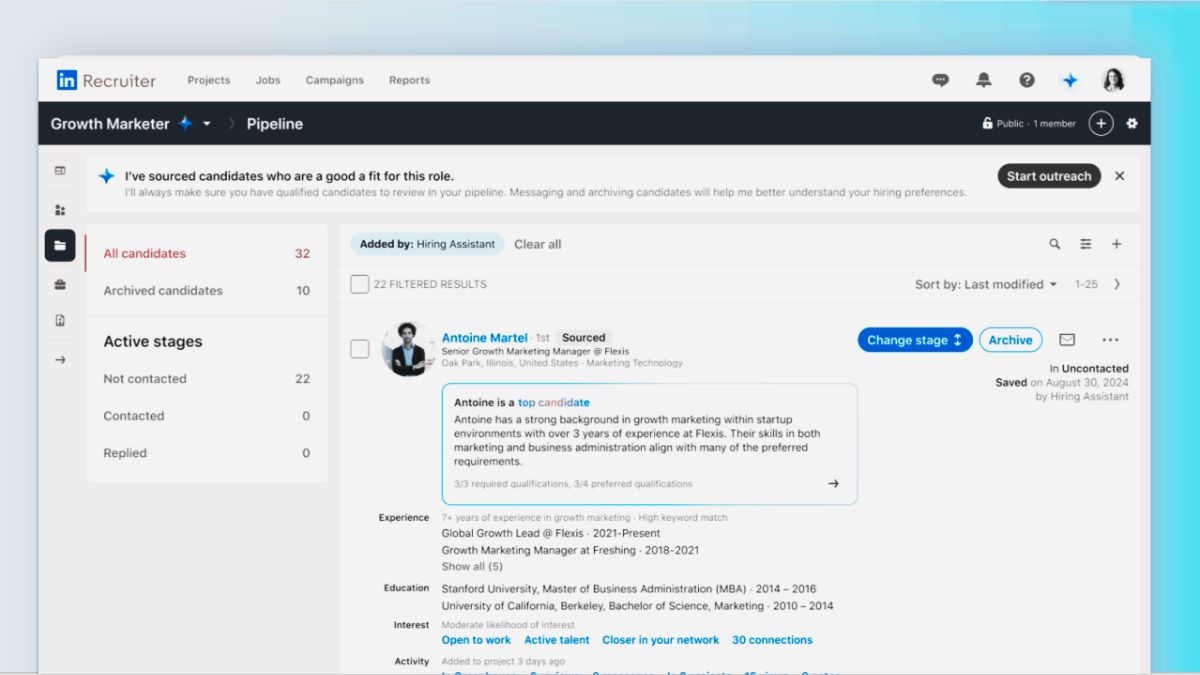Search candidates using the magnifier icon
The width and height of the screenshot is (1200, 675).
pyautogui.click(x=1055, y=244)
